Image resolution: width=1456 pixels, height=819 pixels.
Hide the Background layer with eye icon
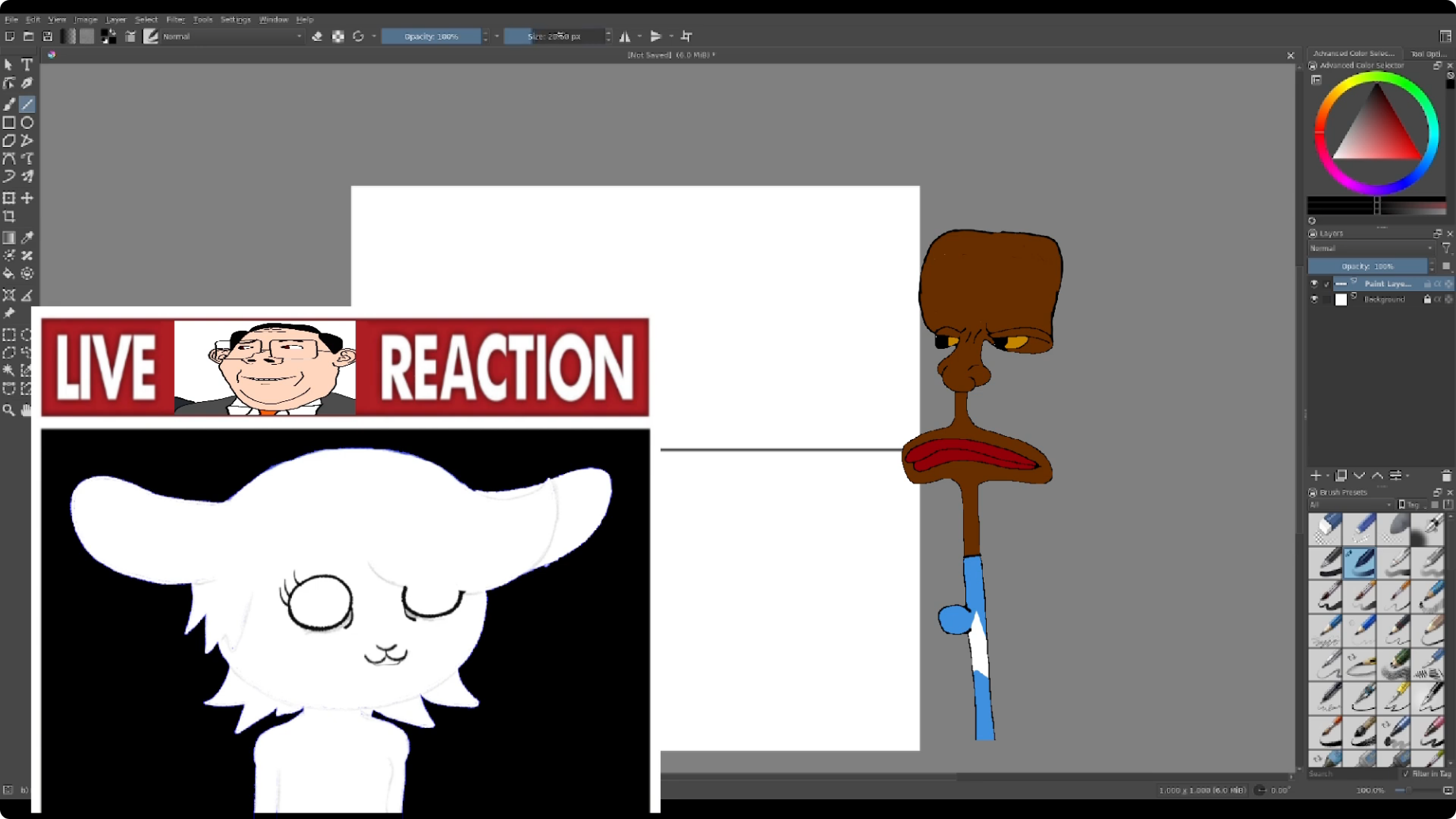1314,299
